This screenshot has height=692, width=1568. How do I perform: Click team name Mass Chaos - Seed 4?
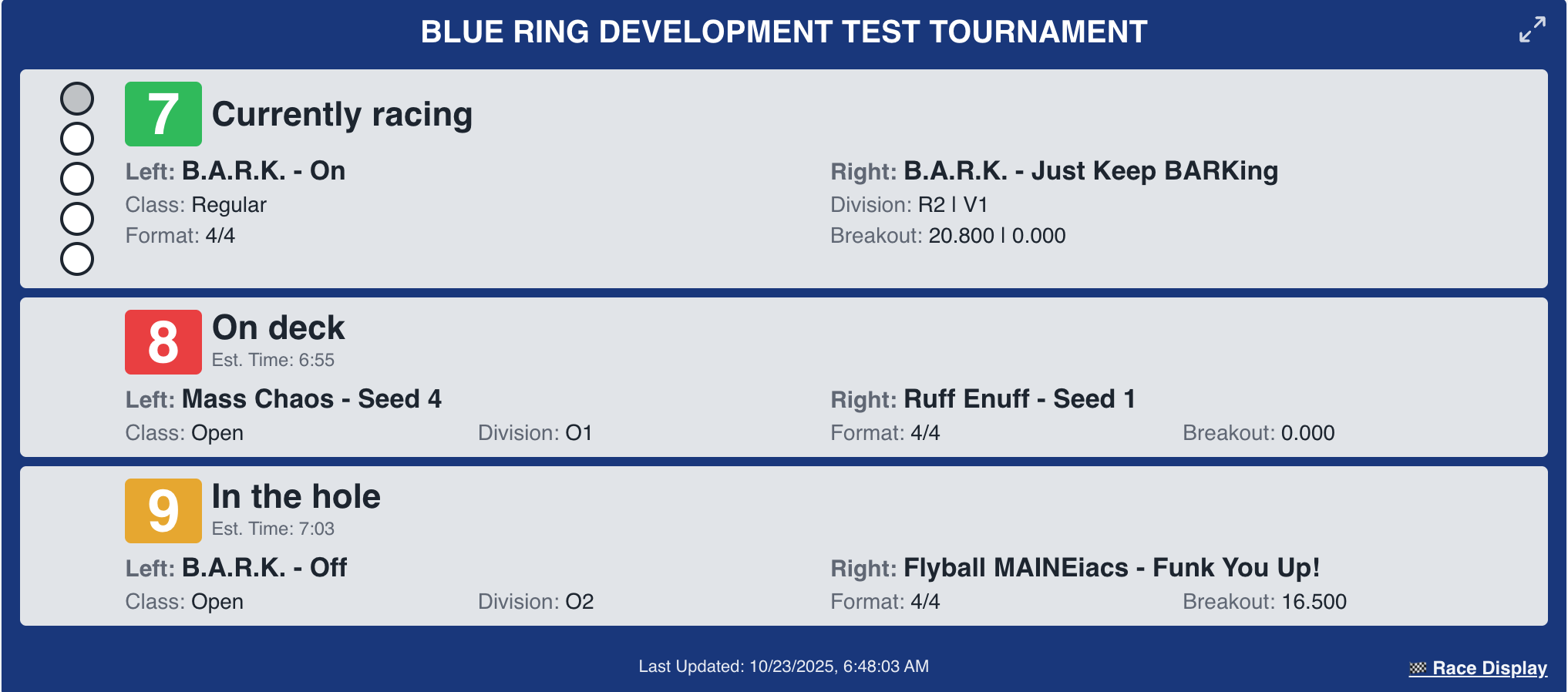(311, 398)
